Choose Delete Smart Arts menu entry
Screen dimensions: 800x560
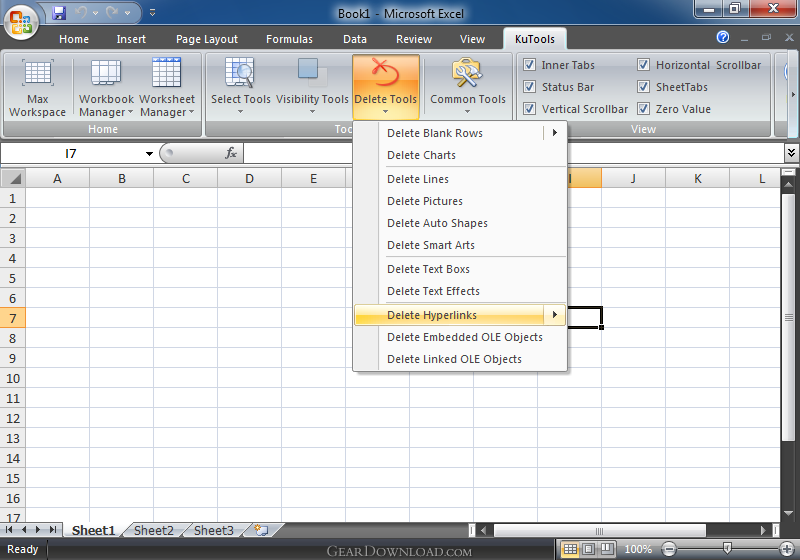pyautogui.click(x=461, y=245)
